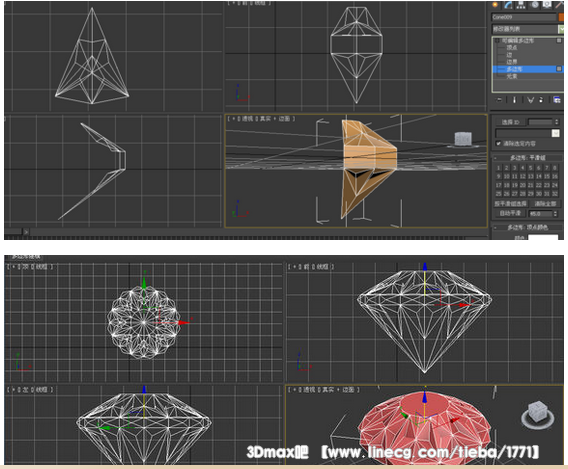Open the Display command panel tab
Image resolution: width=568 pixels, height=469 pixels.
click(547, 5)
